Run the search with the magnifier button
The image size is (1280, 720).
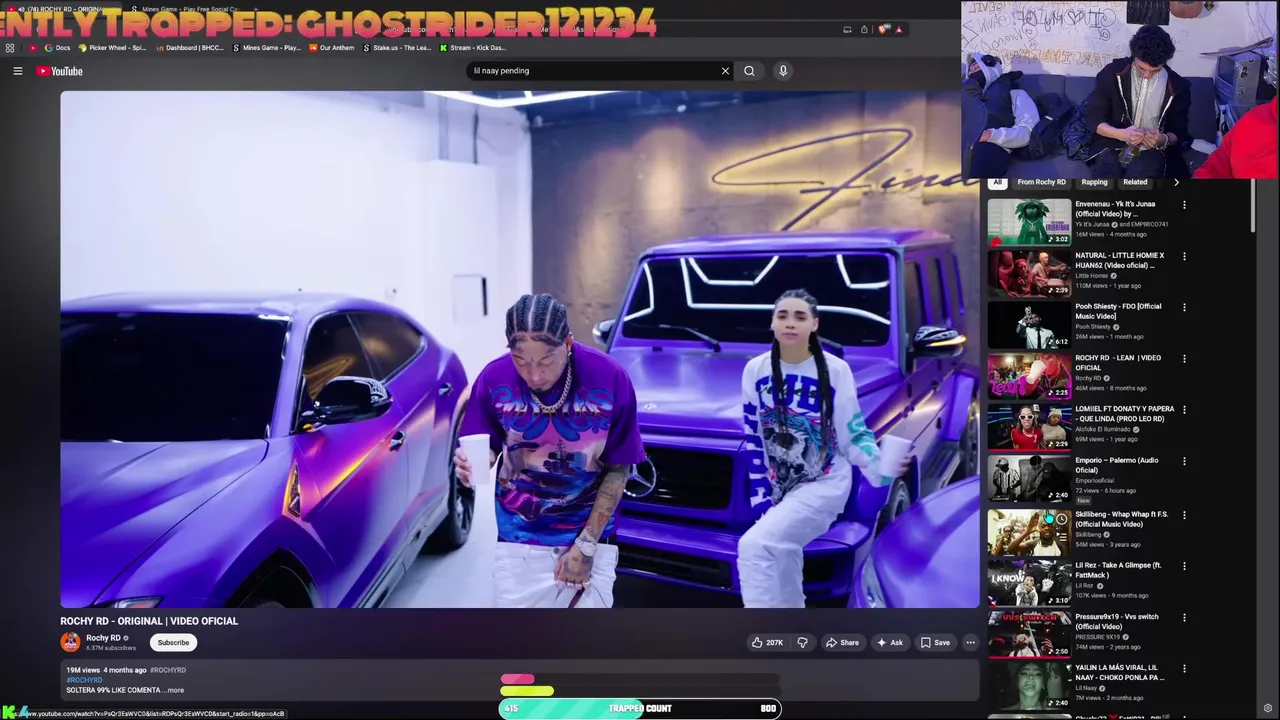point(749,71)
